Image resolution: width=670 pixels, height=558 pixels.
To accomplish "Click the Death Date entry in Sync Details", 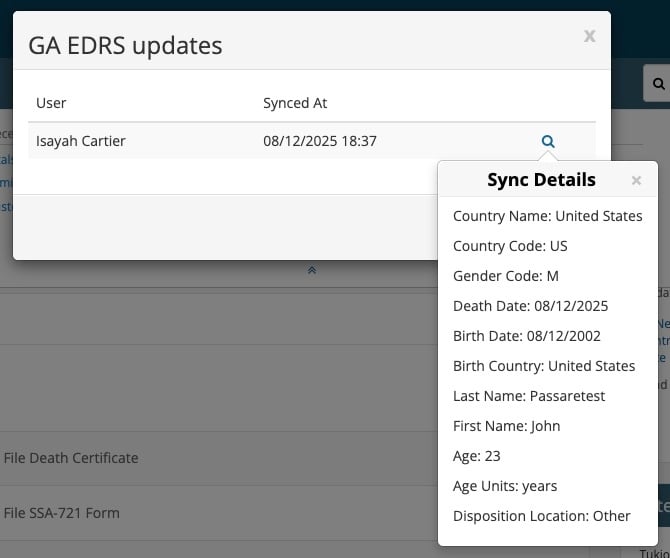I will pos(530,306).
